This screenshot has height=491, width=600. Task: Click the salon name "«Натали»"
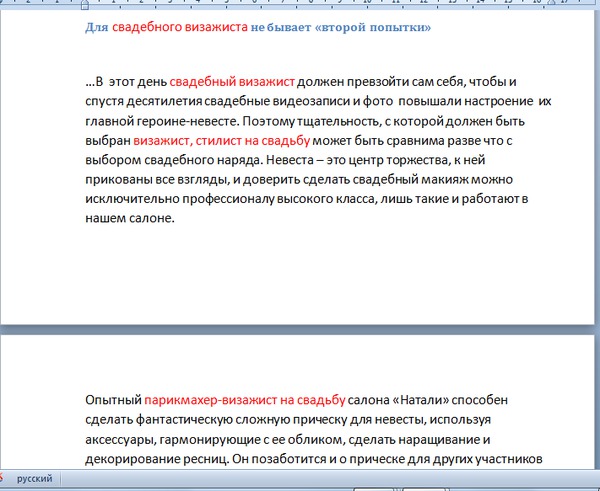(421, 400)
